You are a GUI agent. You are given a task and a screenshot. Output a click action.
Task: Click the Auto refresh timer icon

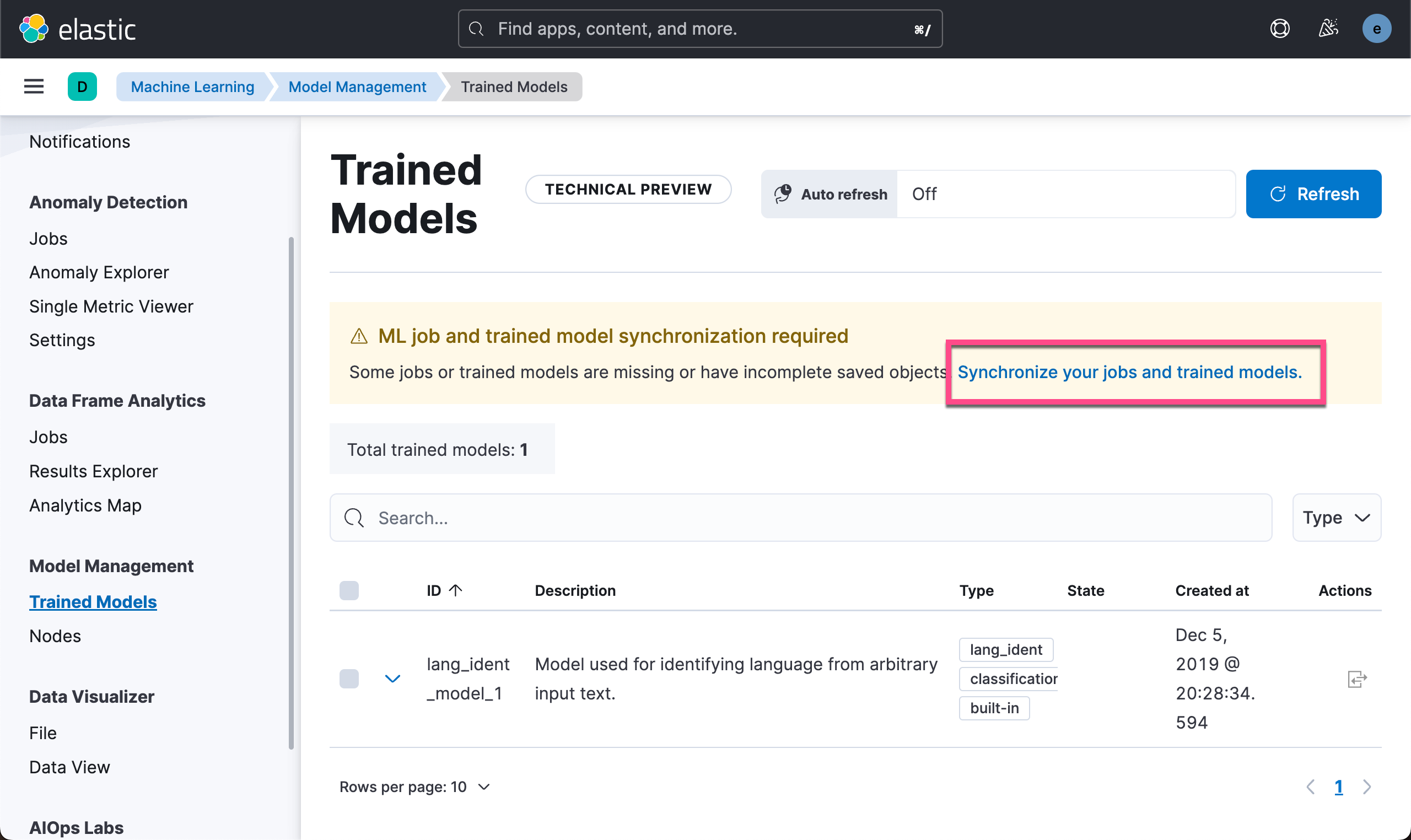(x=783, y=193)
